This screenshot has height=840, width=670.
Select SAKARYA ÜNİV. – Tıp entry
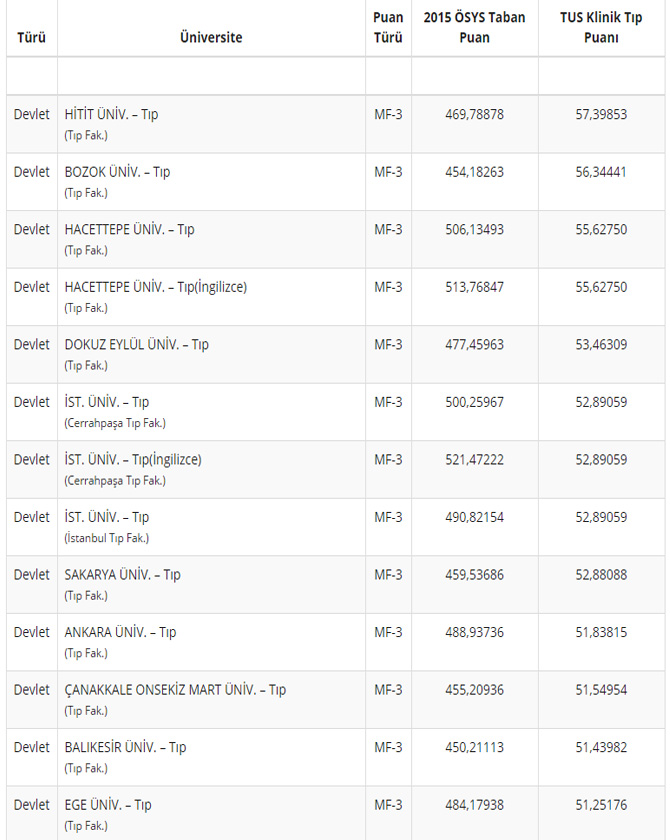pyautogui.click(x=122, y=575)
